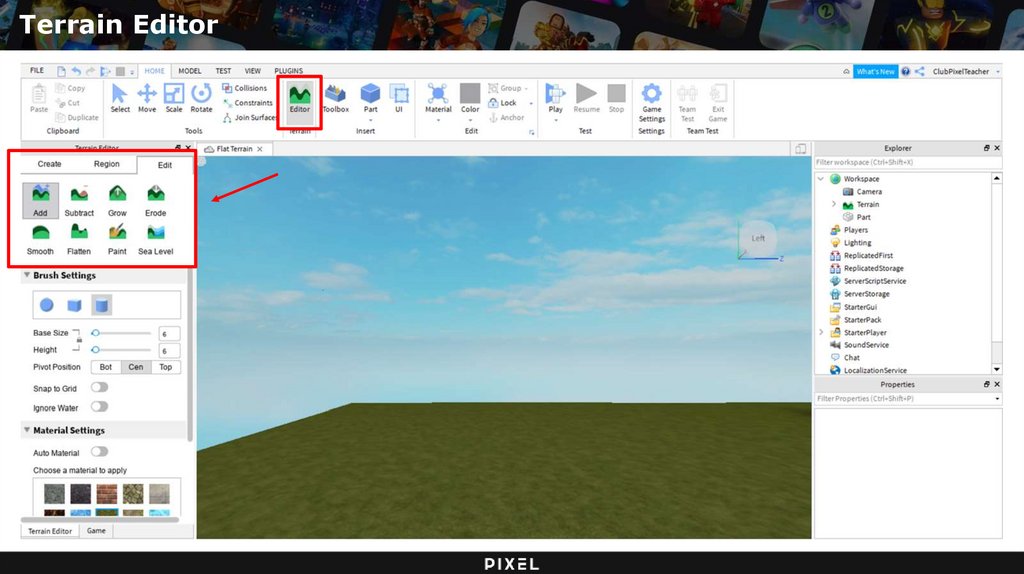
Task: Click the help question mark icon
Action: pyautogui.click(x=906, y=71)
